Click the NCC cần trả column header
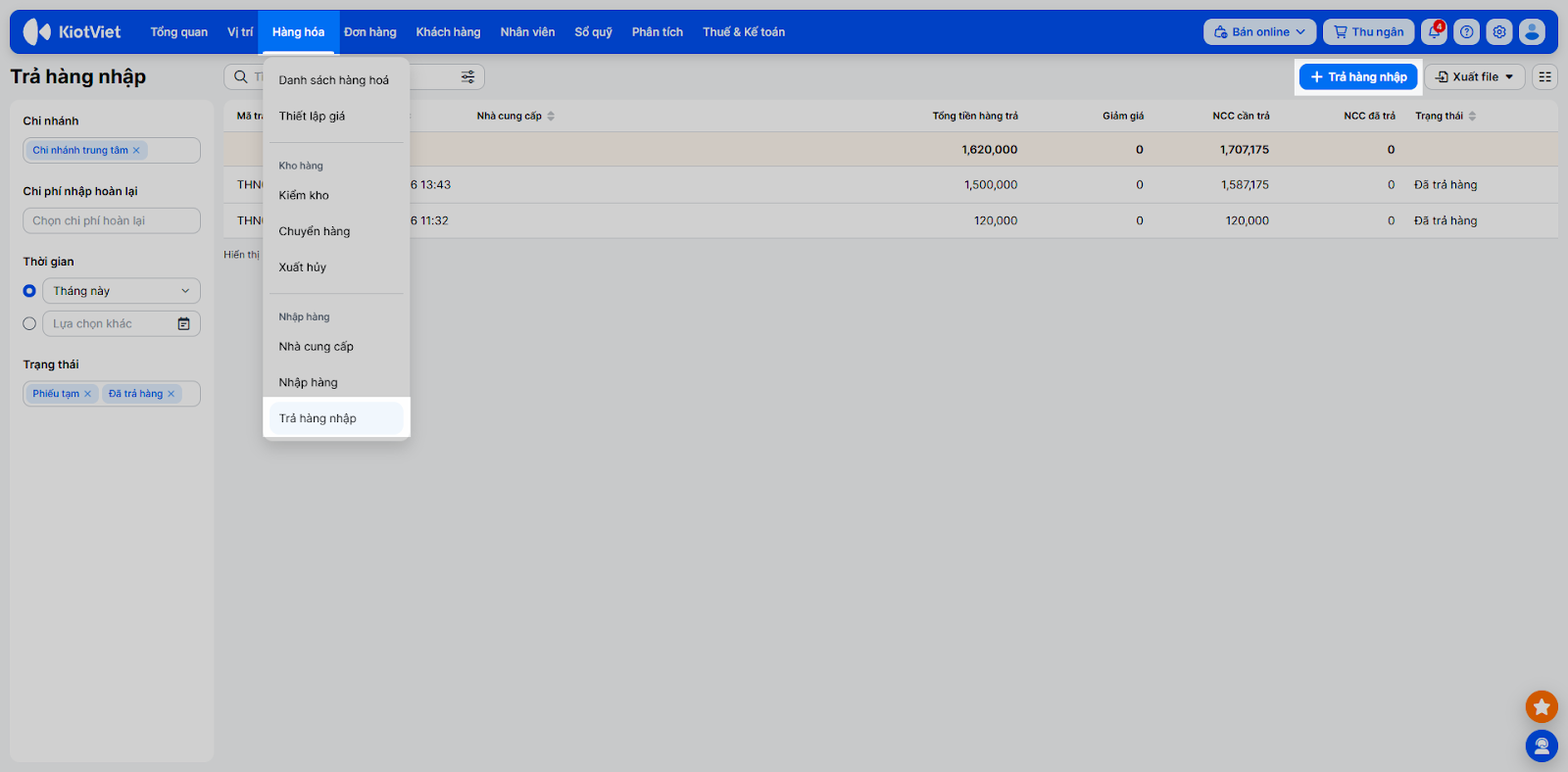Screen dimensions: 1568x772 pyautogui.click(x=1241, y=116)
